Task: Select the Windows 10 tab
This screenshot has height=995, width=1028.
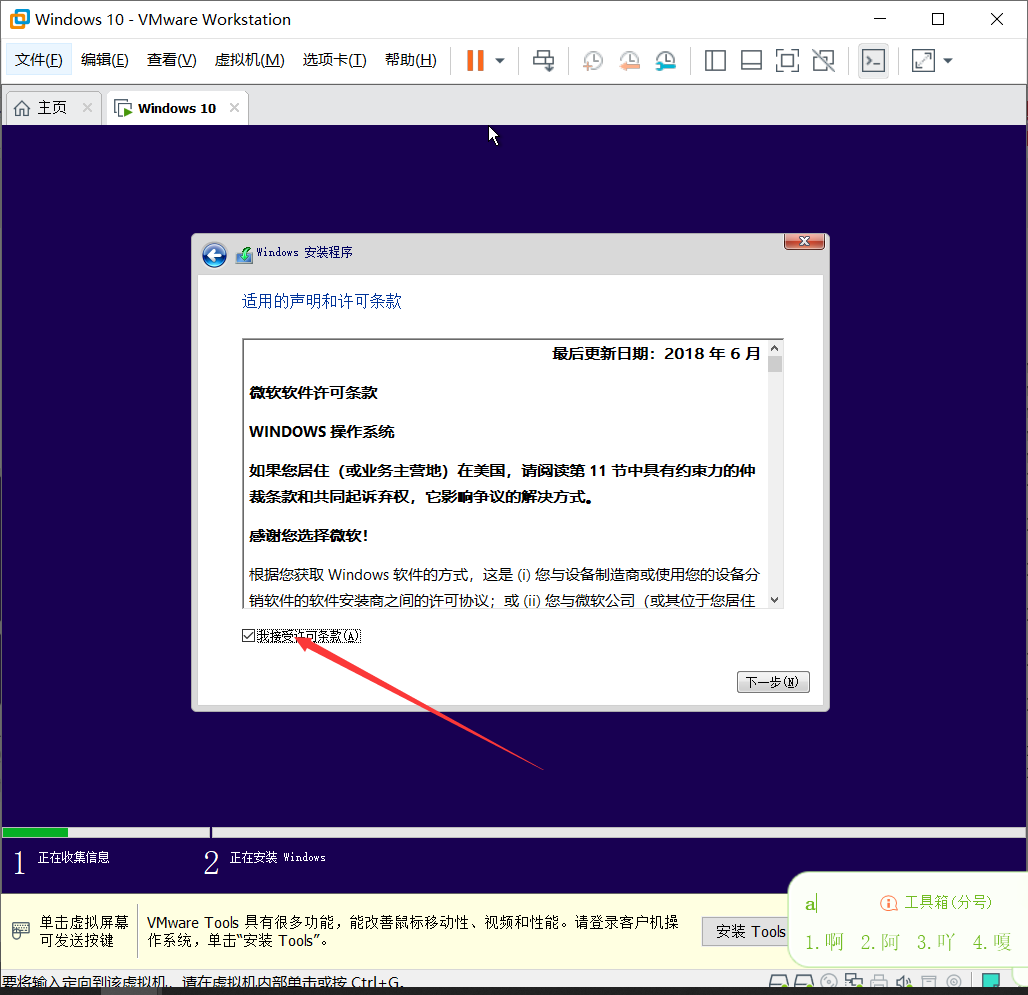Action: point(176,108)
